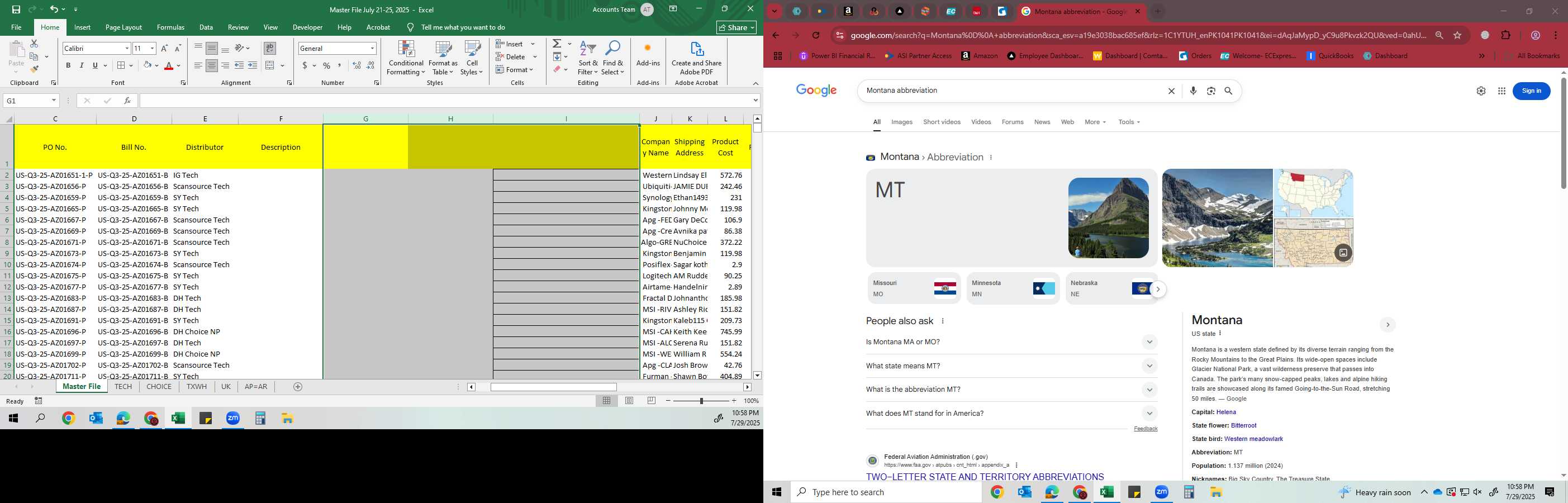Click the Increase Decimal icon
This screenshot has height=503, width=1568.
pyautogui.click(x=357, y=65)
